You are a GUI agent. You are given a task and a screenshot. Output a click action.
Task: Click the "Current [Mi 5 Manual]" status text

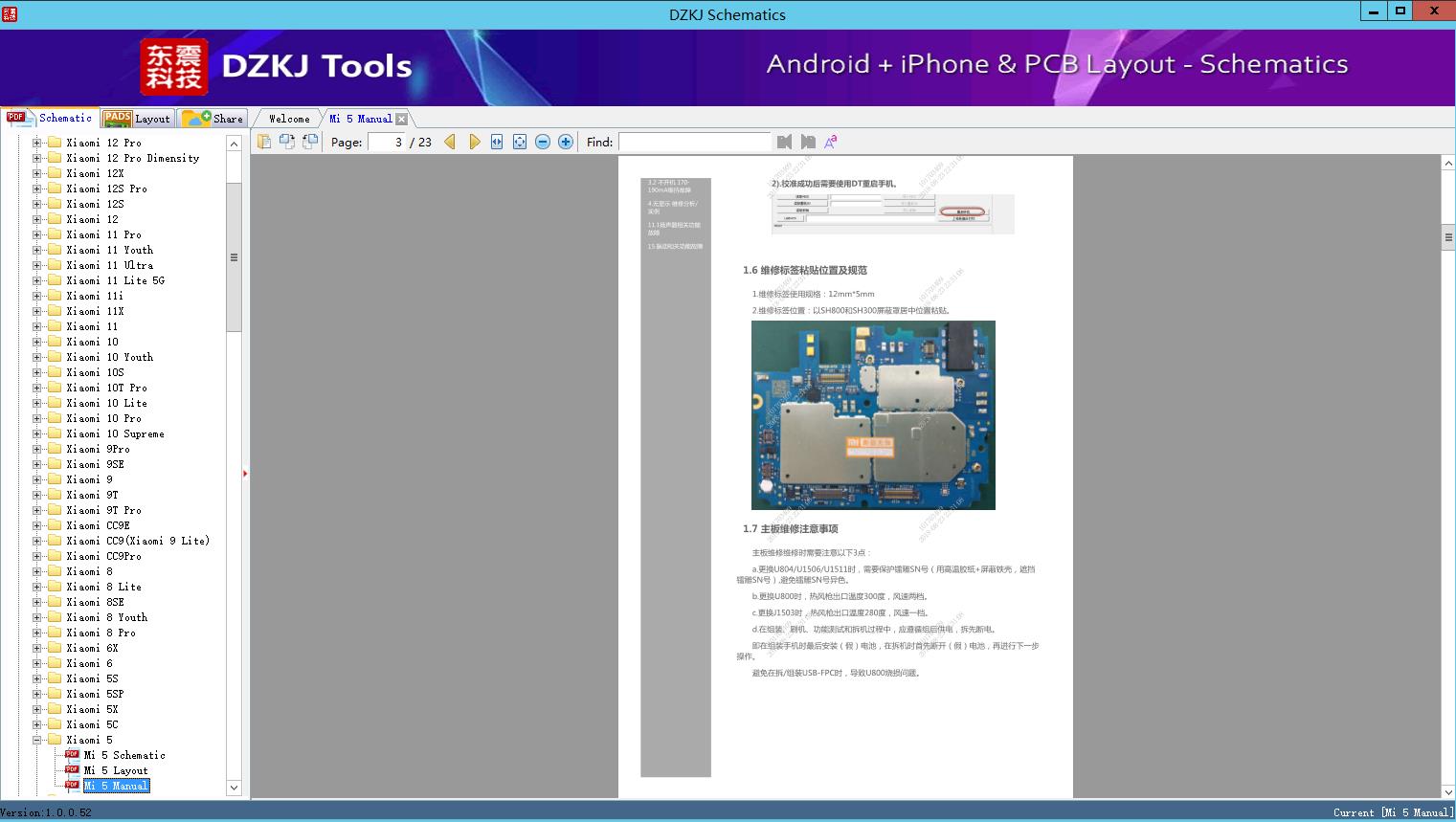[1393, 812]
